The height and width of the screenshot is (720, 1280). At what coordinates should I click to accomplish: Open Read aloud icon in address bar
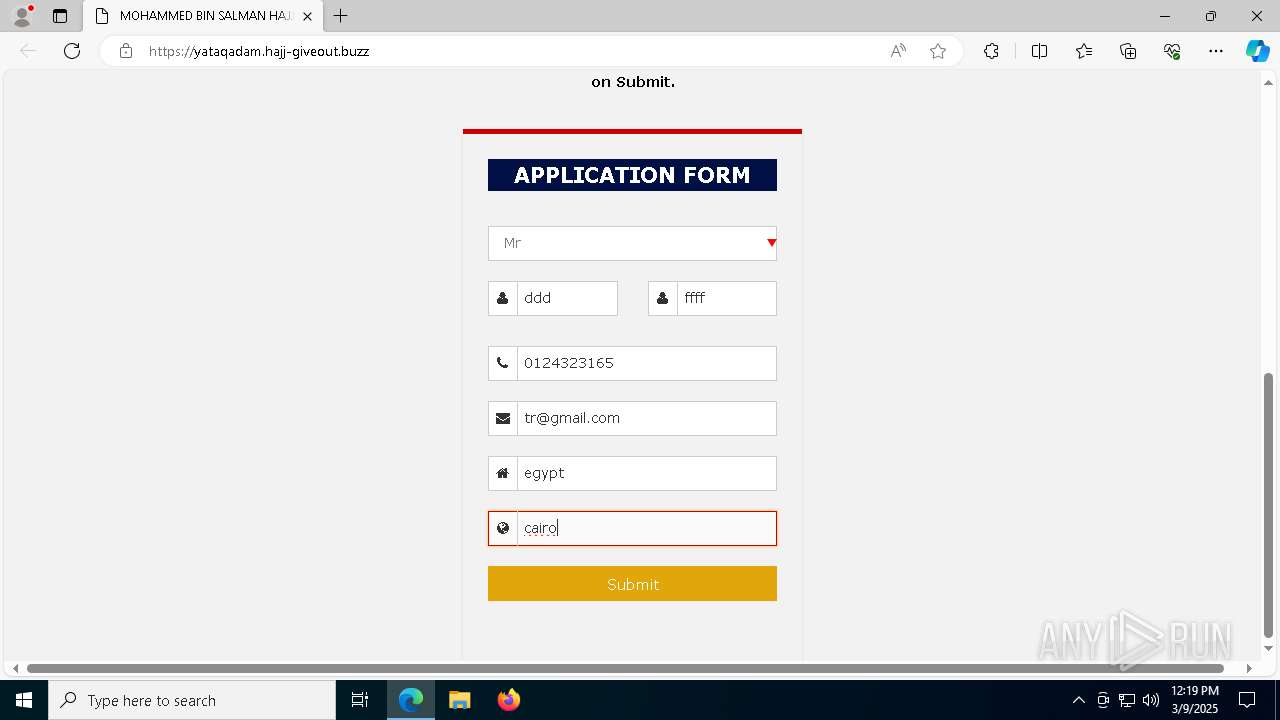pos(898,51)
